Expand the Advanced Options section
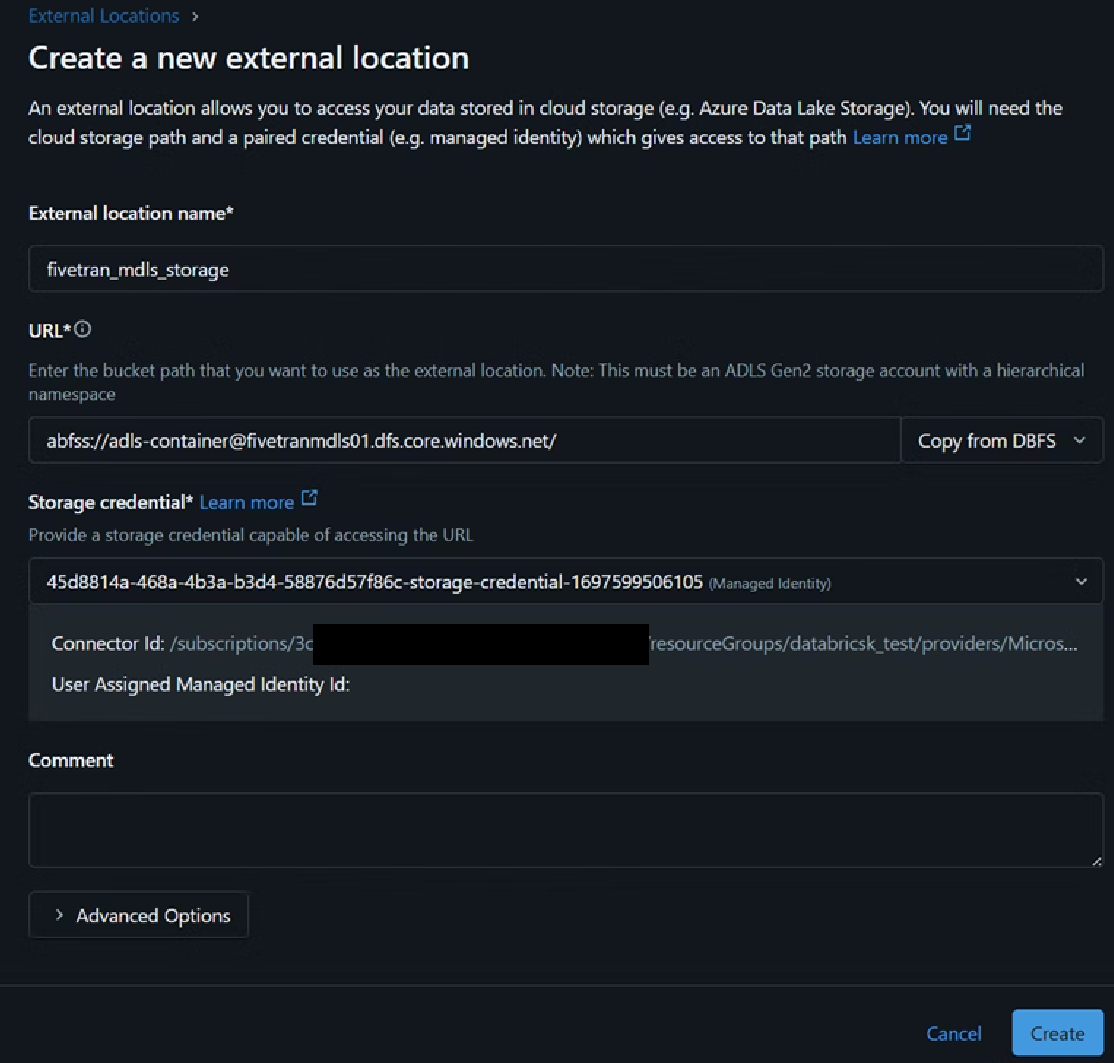1114x1063 pixels. 139,915
